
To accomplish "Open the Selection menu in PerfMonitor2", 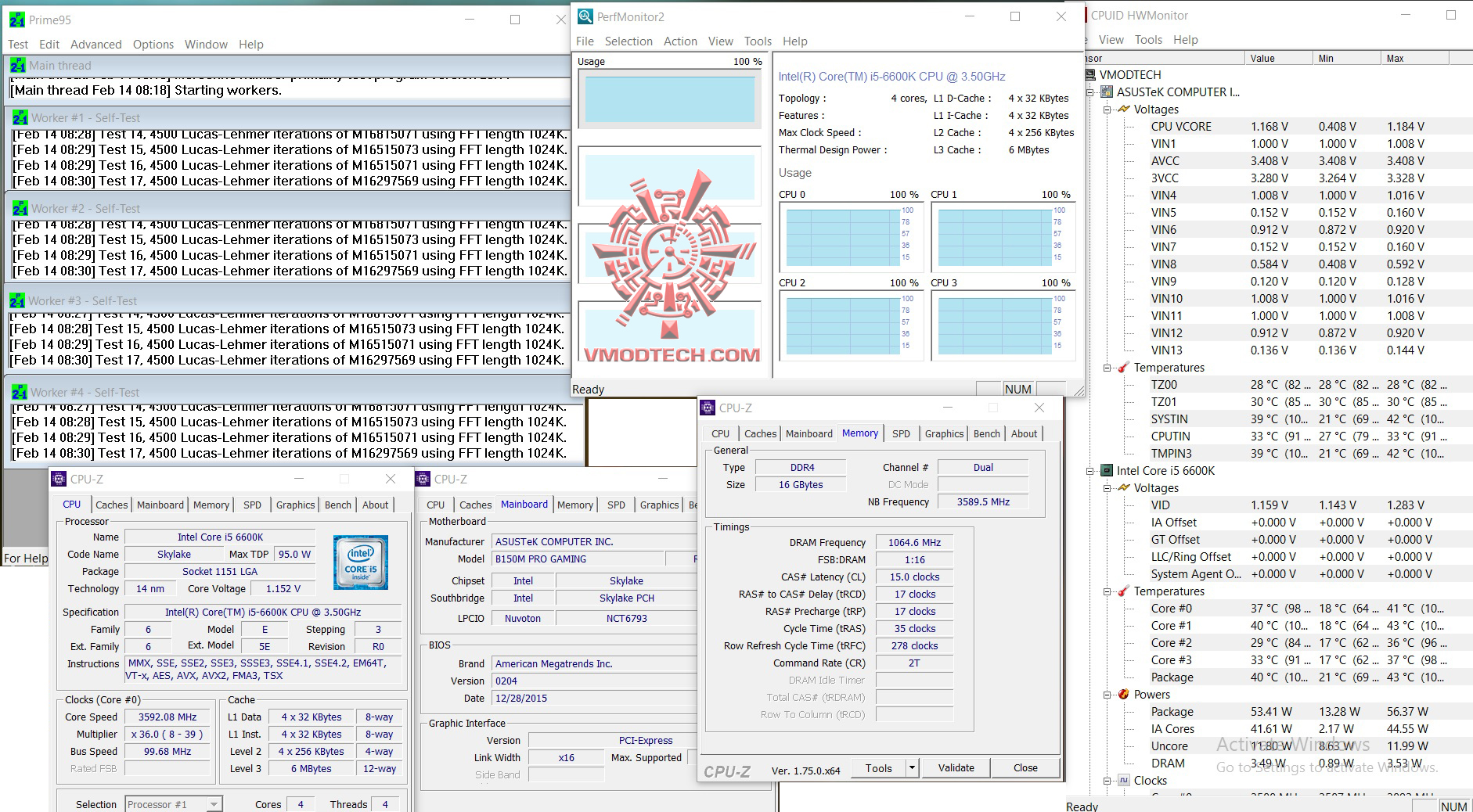I will (628, 41).
